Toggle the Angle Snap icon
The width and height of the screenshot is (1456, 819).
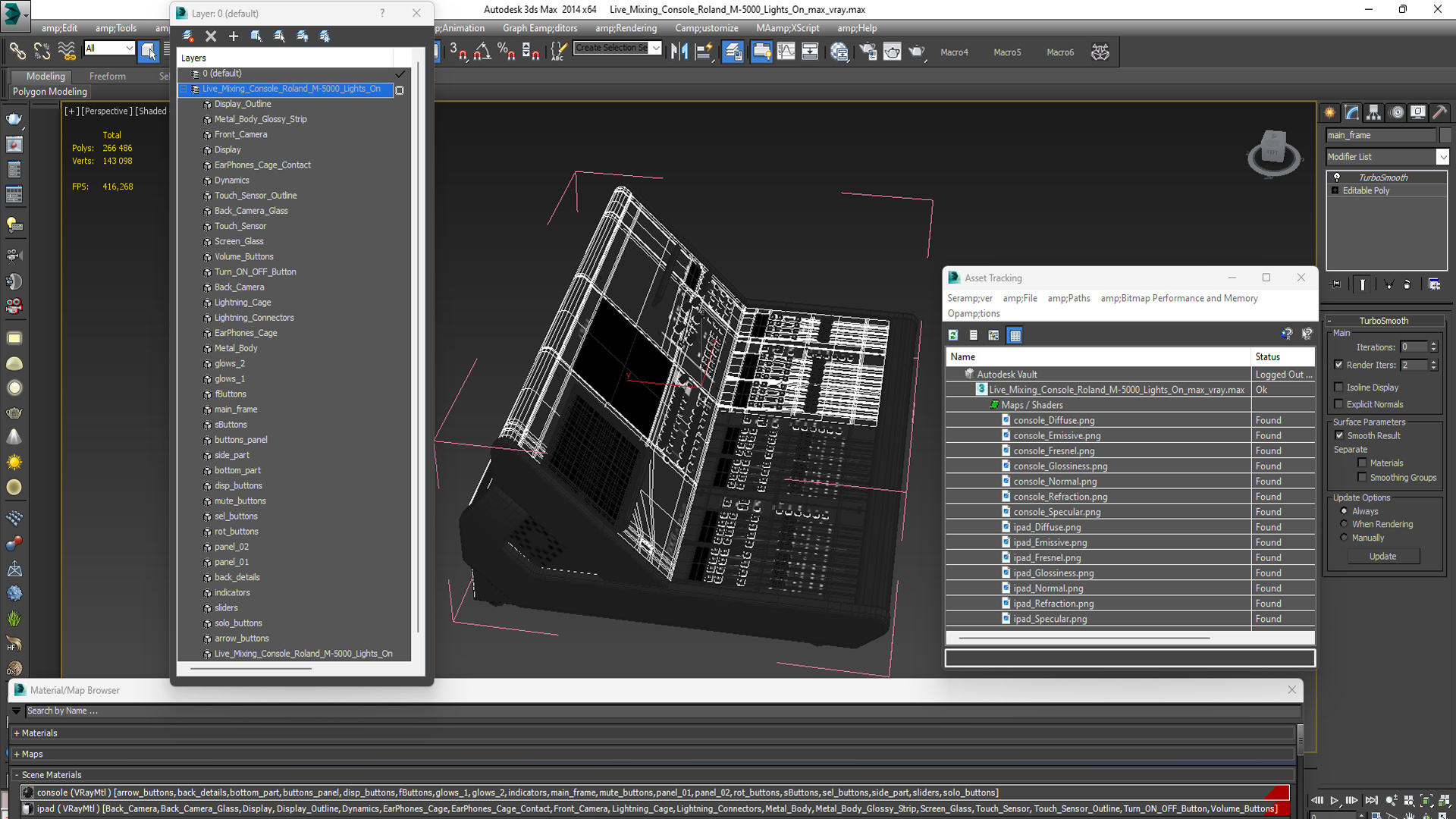click(x=482, y=52)
